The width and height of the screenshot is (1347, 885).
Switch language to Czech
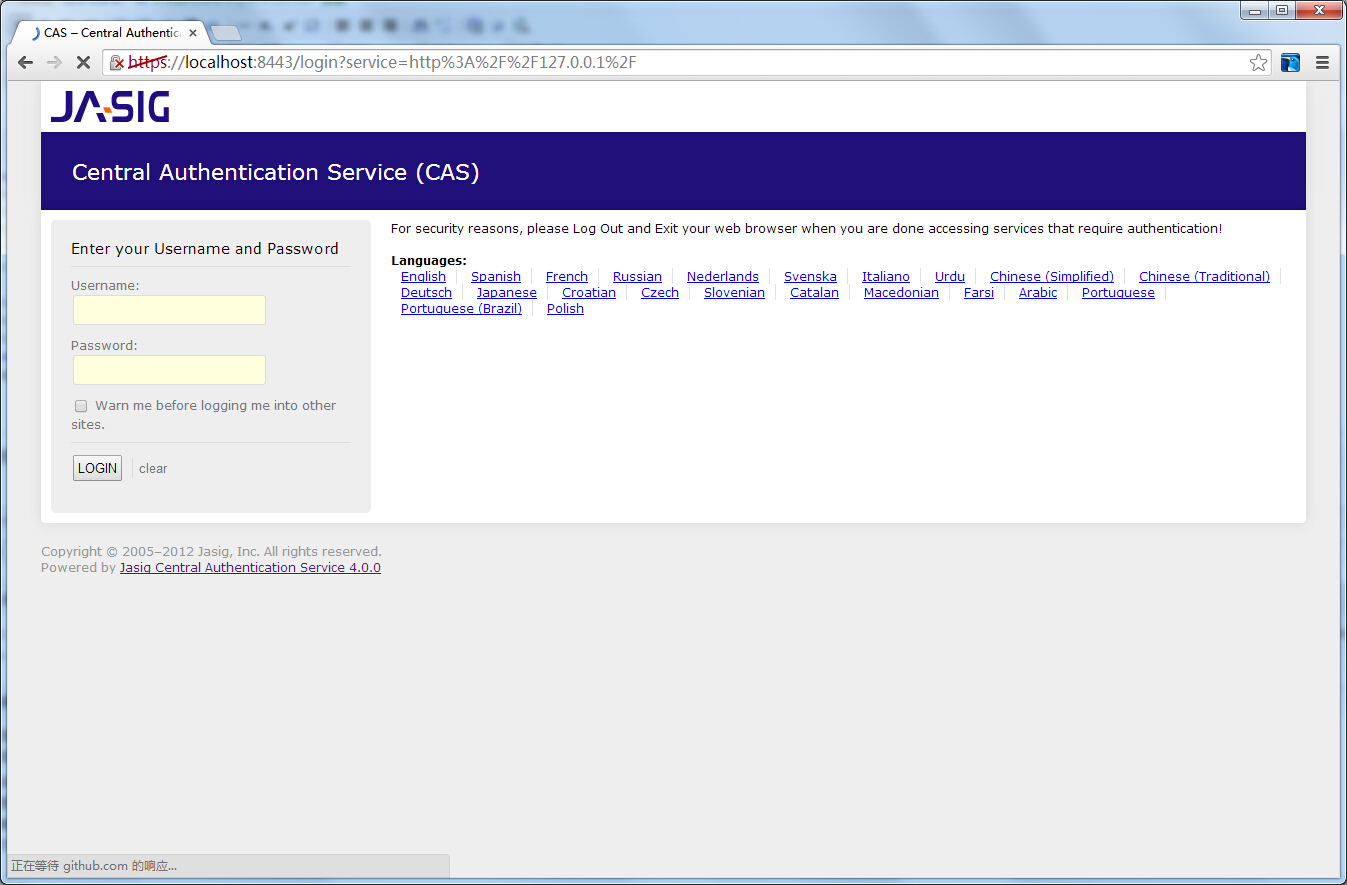click(660, 293)
